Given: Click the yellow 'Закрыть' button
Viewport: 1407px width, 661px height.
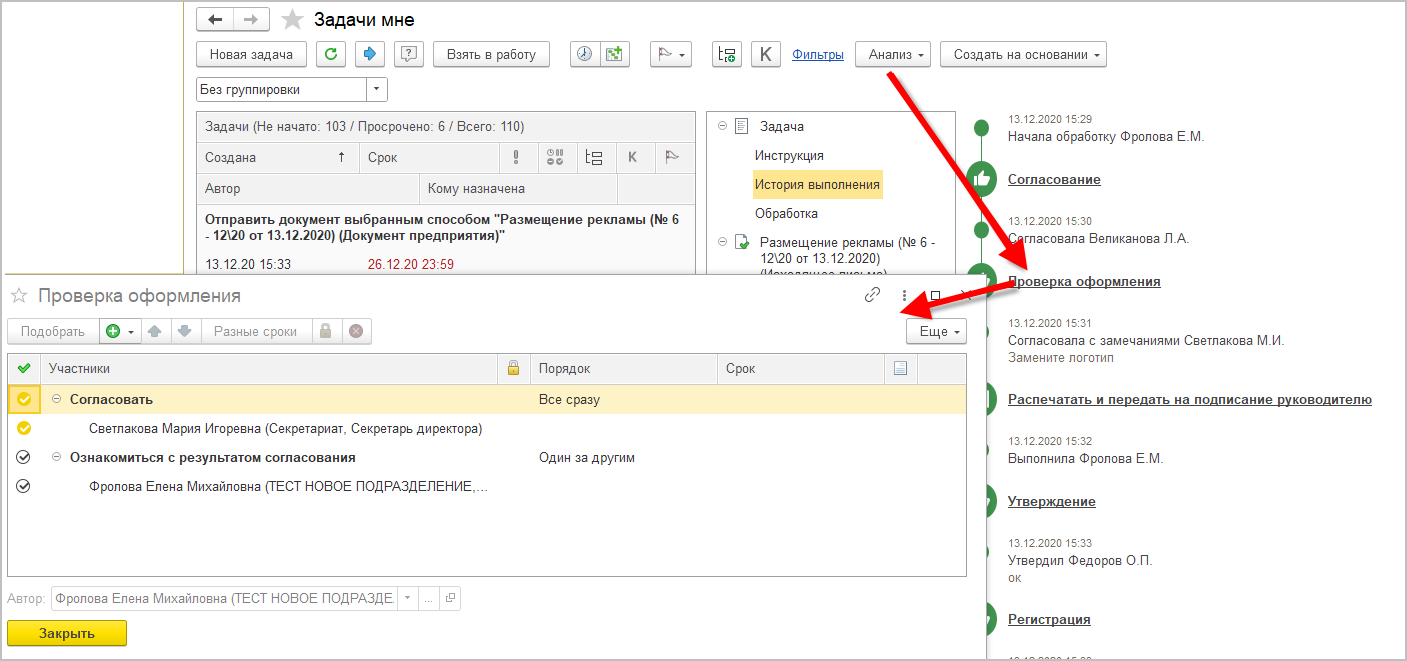Looking at the screenshot, I should [67, 633].
